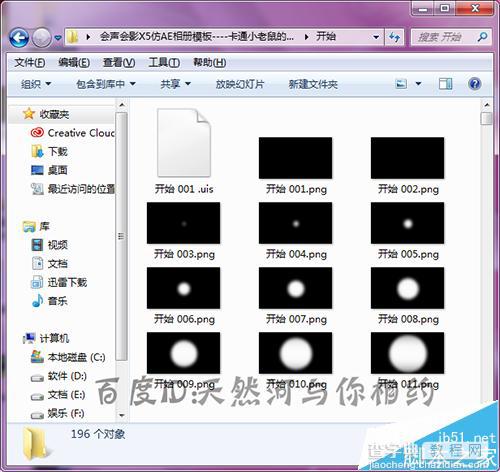Open recent locations dropdown beside navigation arrows
The height and width of the screenshot is (472, 500).
coord(58,38)
